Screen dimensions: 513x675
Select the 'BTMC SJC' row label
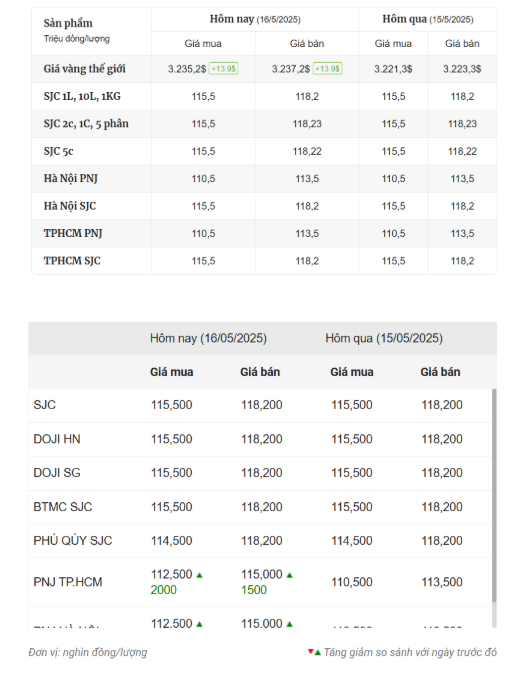click(x=63, y=507)
